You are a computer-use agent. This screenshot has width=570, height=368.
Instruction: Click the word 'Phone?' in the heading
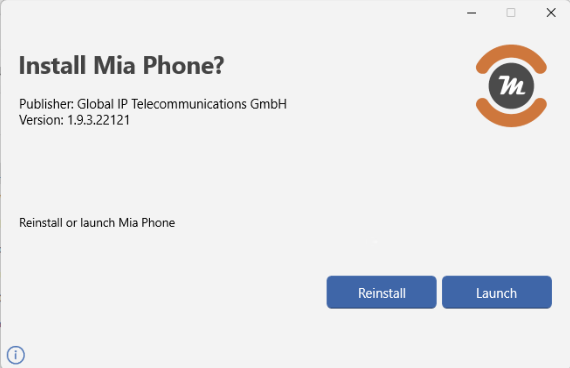(183, 65)
